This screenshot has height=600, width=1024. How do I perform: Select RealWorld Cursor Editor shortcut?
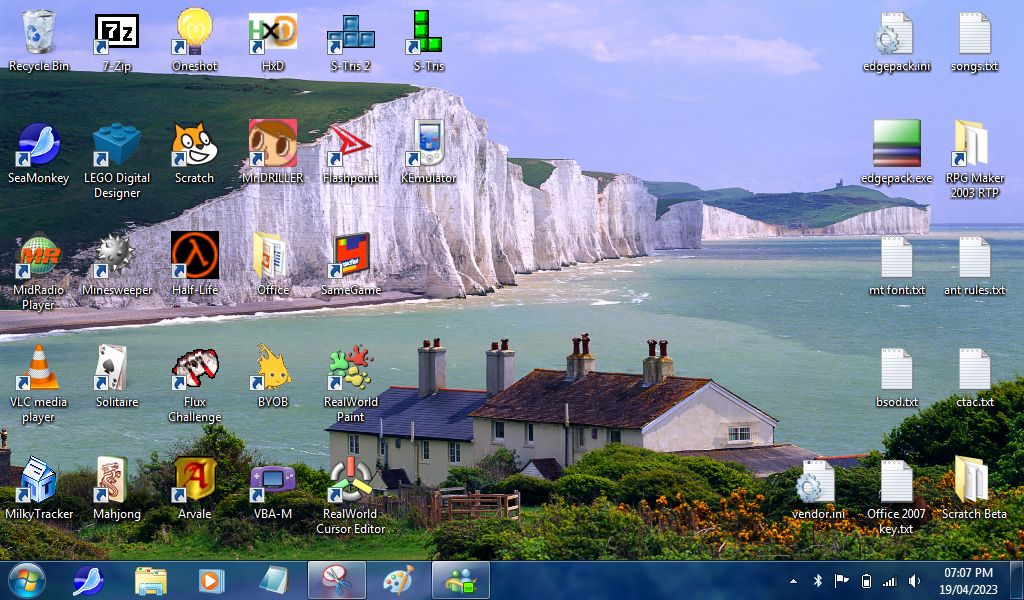click(x=351, y=479)
